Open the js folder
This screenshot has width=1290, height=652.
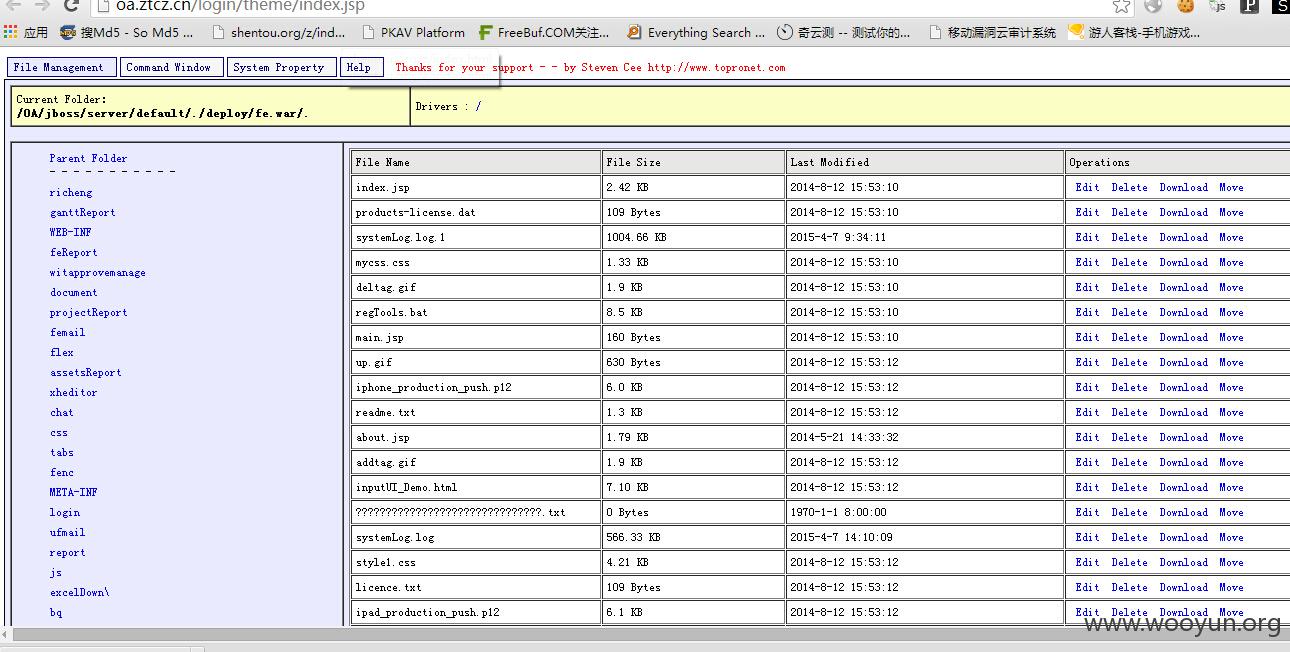(x=56, y=572)
